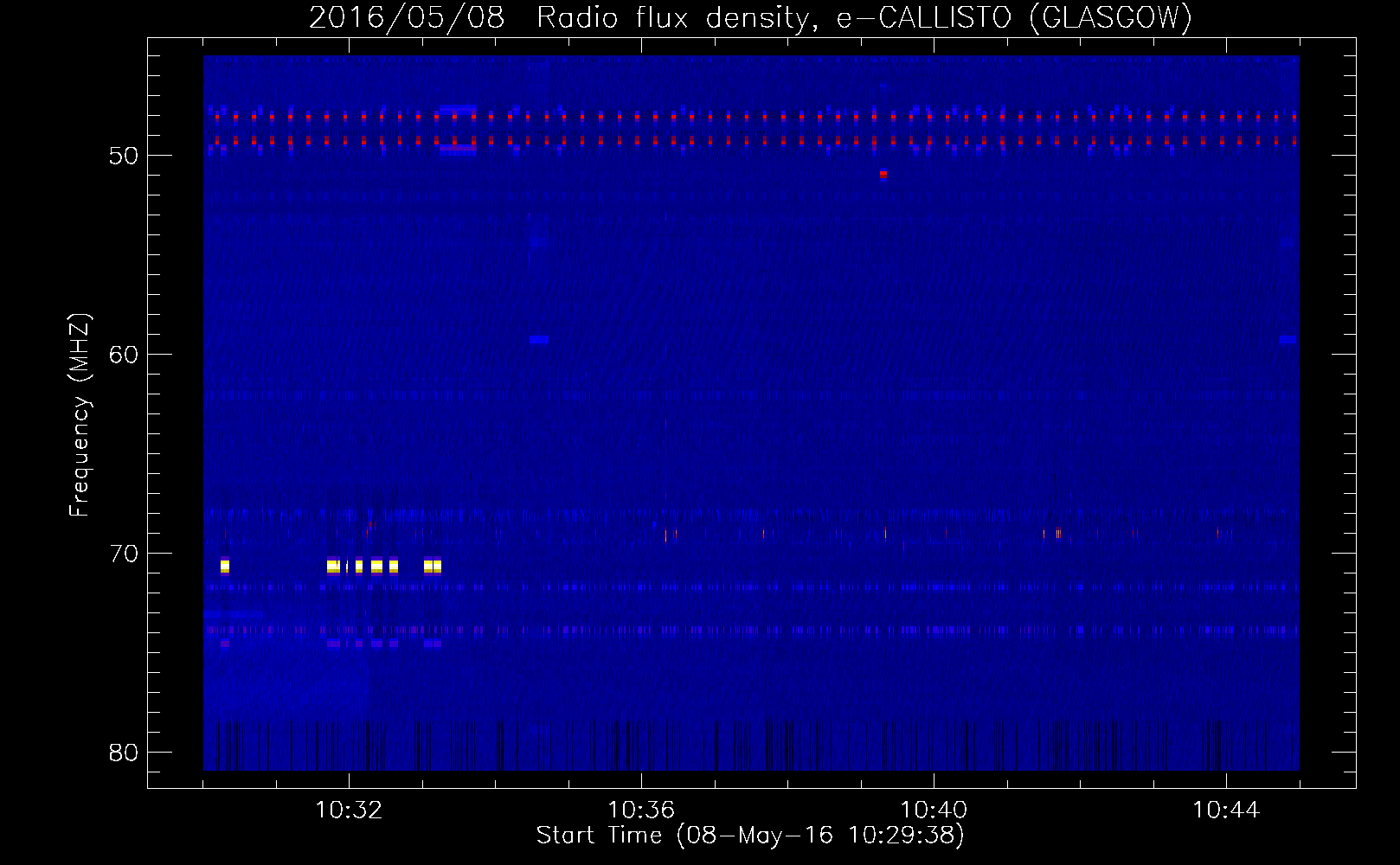Click the "Frequency (MHZ)" axis label

pyautogui.click(x=80, y=415)
